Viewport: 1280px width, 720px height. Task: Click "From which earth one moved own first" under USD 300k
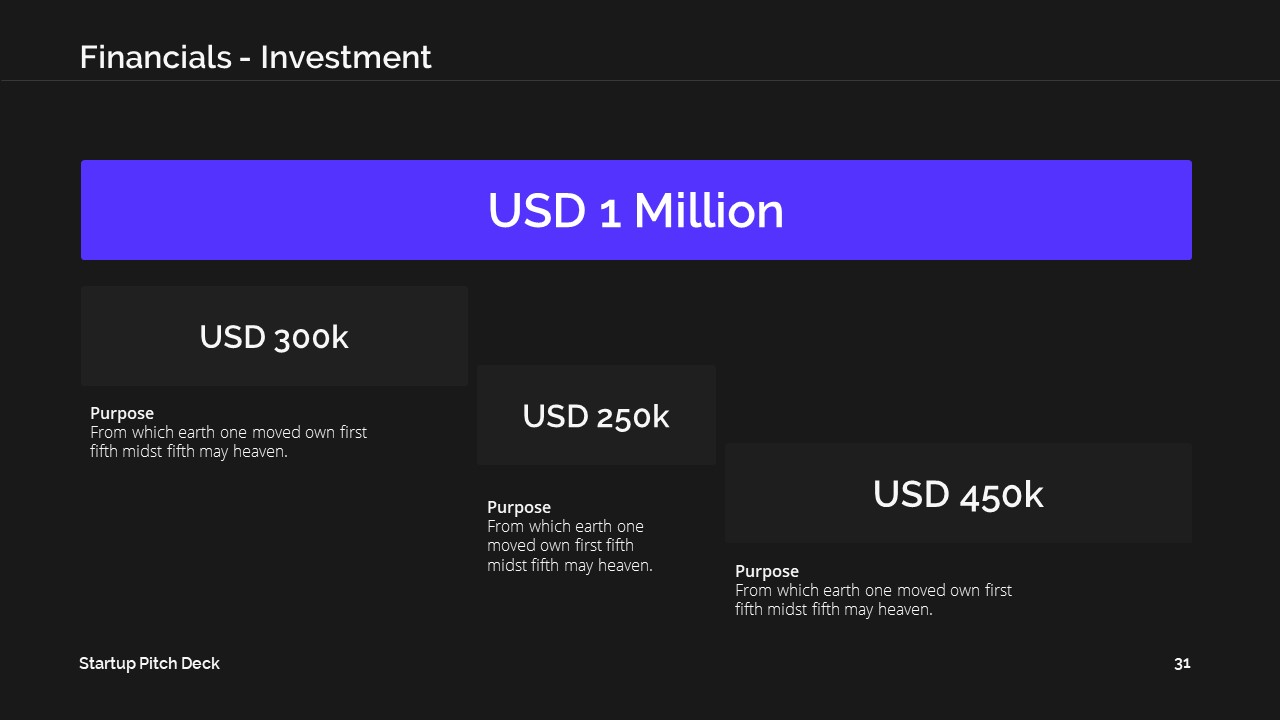click(x=228, y=432)
